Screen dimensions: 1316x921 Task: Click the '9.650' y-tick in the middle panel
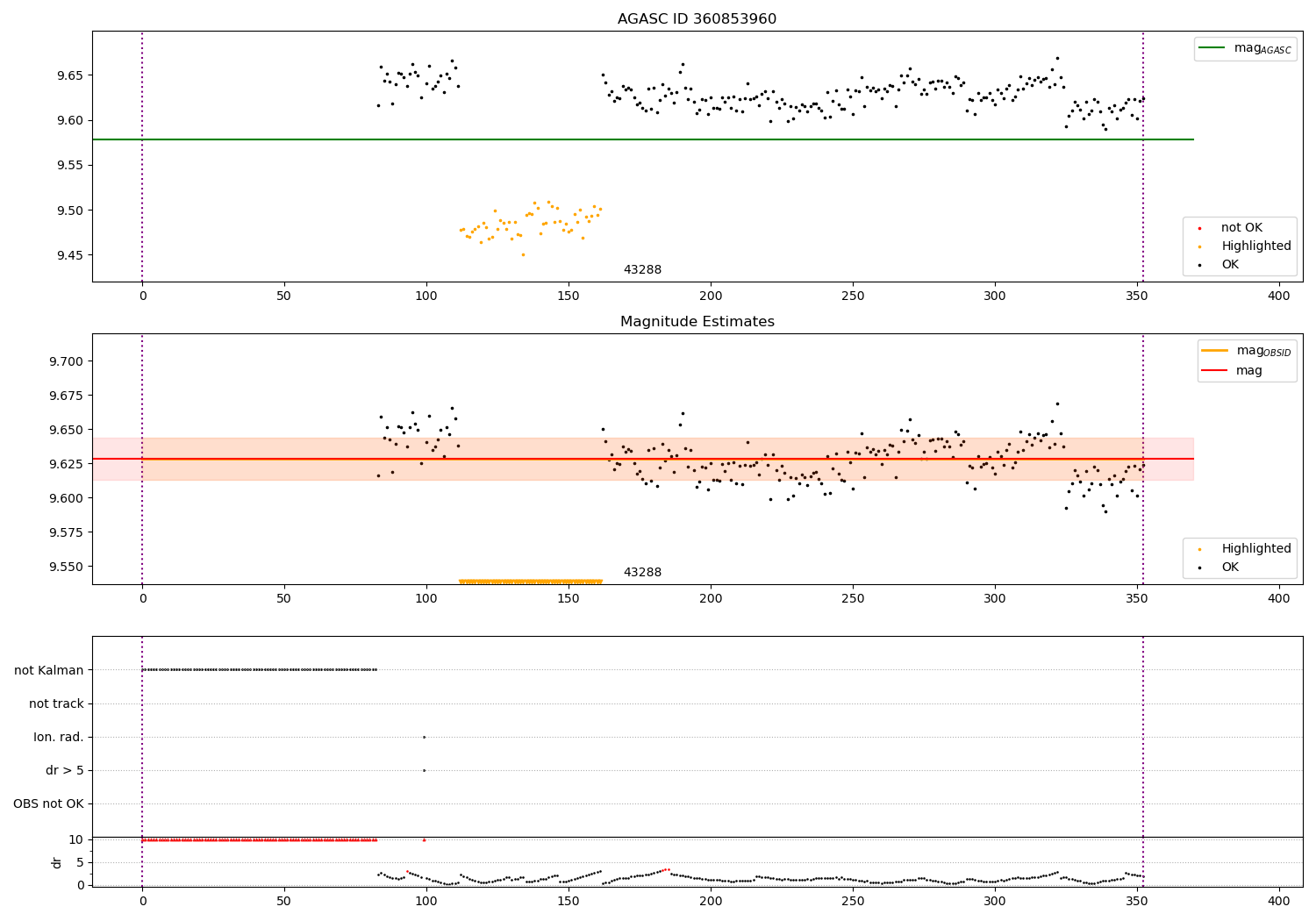coord(66,430)
